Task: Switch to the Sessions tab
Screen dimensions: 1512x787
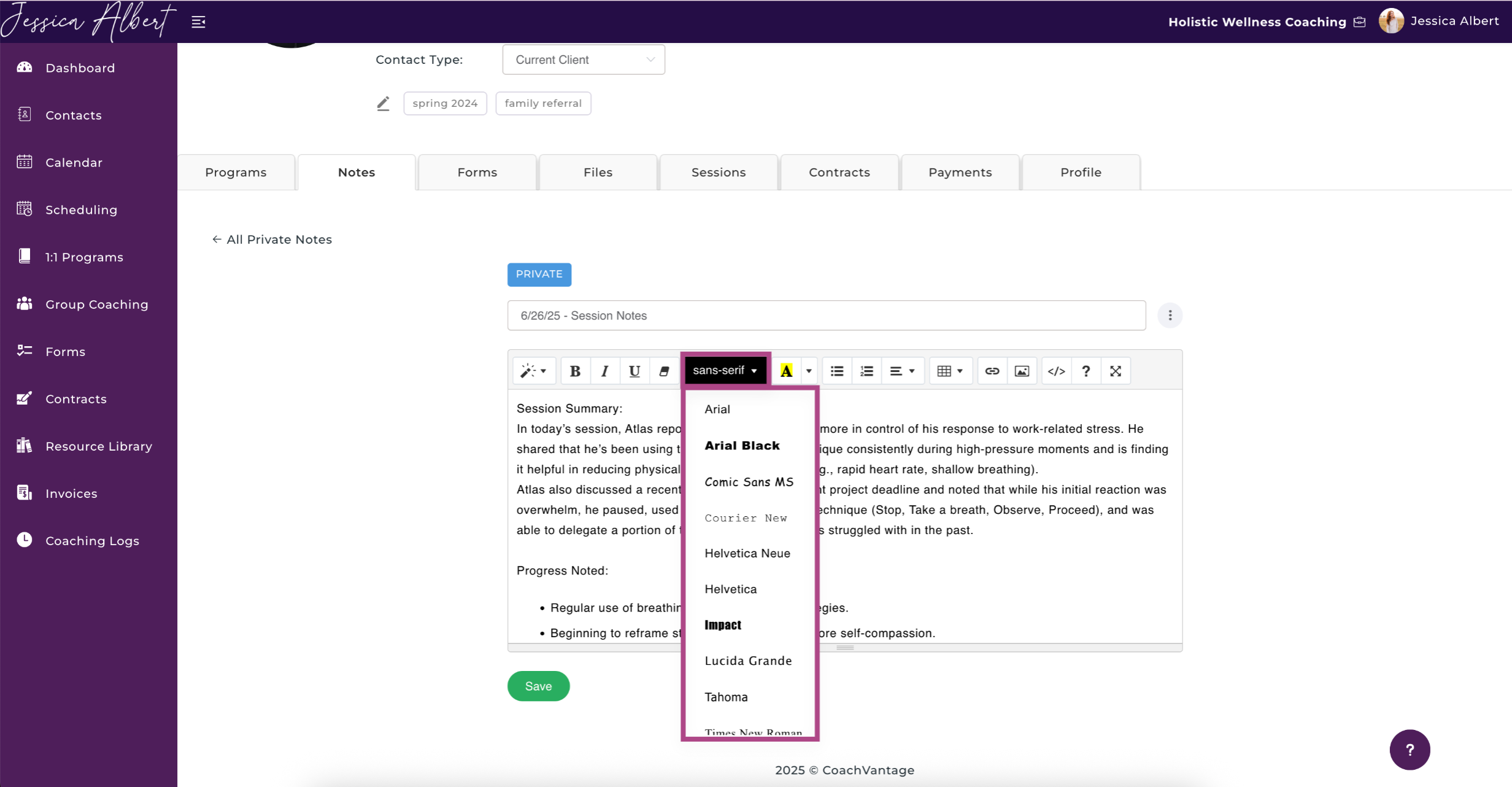Action: [x=719, y=173]
